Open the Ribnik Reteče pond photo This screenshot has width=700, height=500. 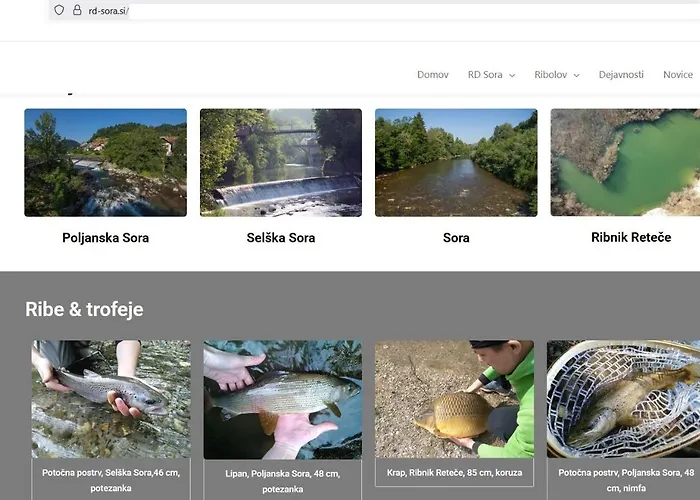click(625, 162)
